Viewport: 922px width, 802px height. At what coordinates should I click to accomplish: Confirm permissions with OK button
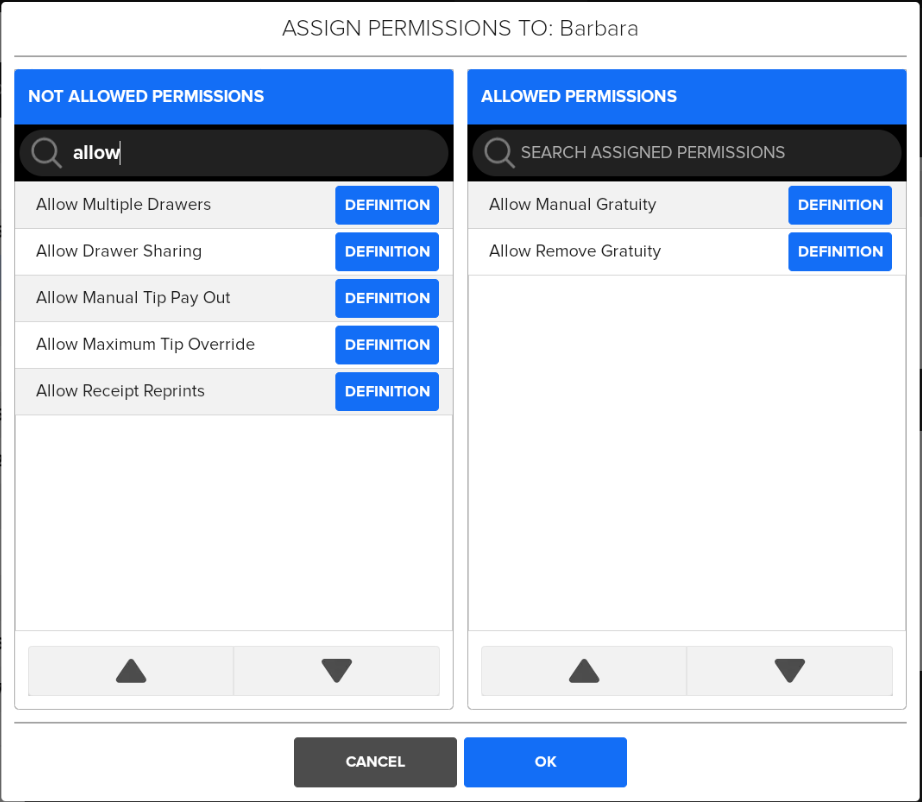pos(545,762)
